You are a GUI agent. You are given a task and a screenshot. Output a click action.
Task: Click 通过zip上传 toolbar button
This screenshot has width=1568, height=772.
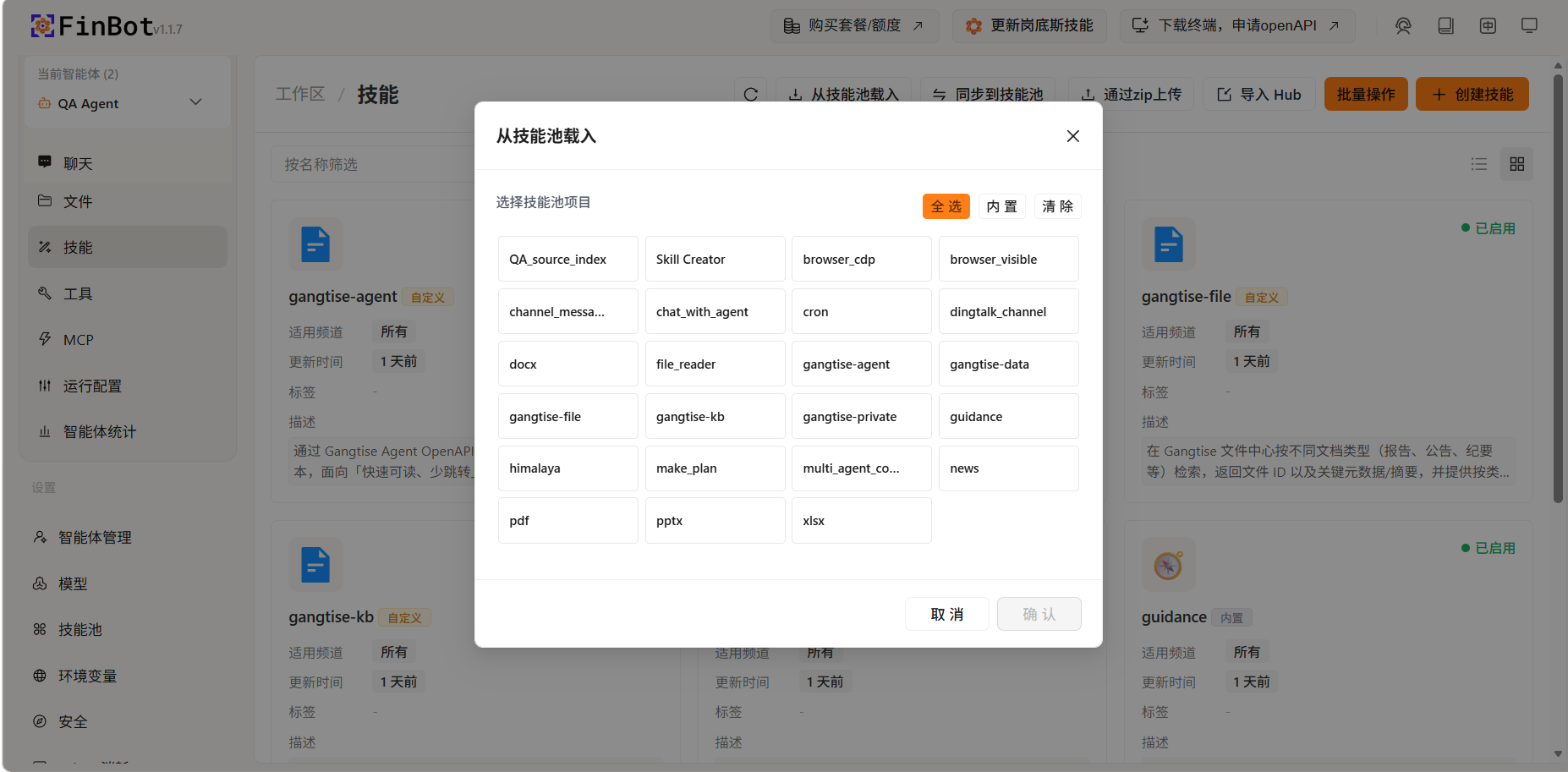(x=1132, y=94)
